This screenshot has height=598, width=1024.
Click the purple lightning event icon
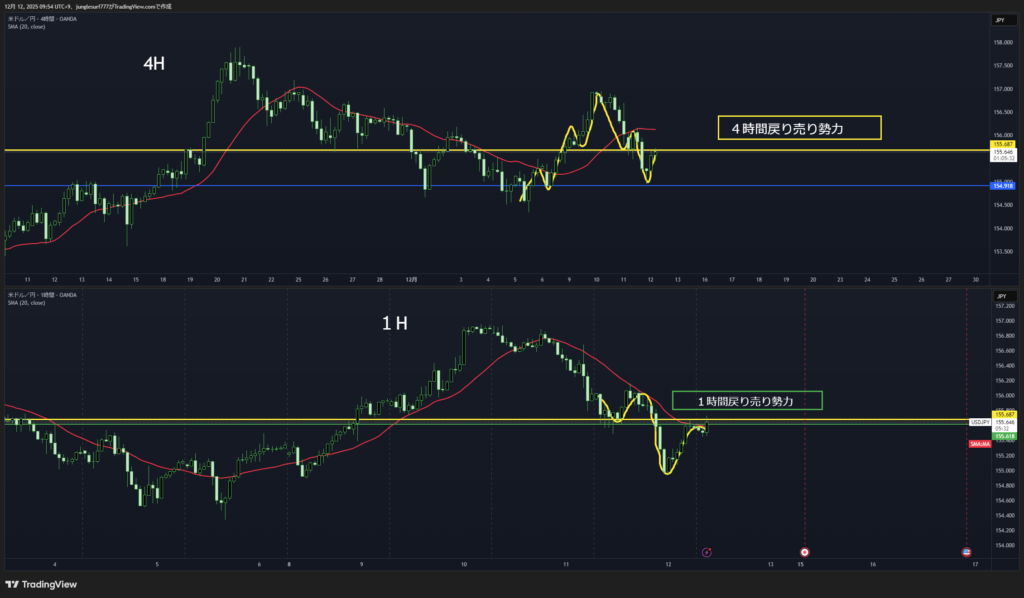pos(707,551)
